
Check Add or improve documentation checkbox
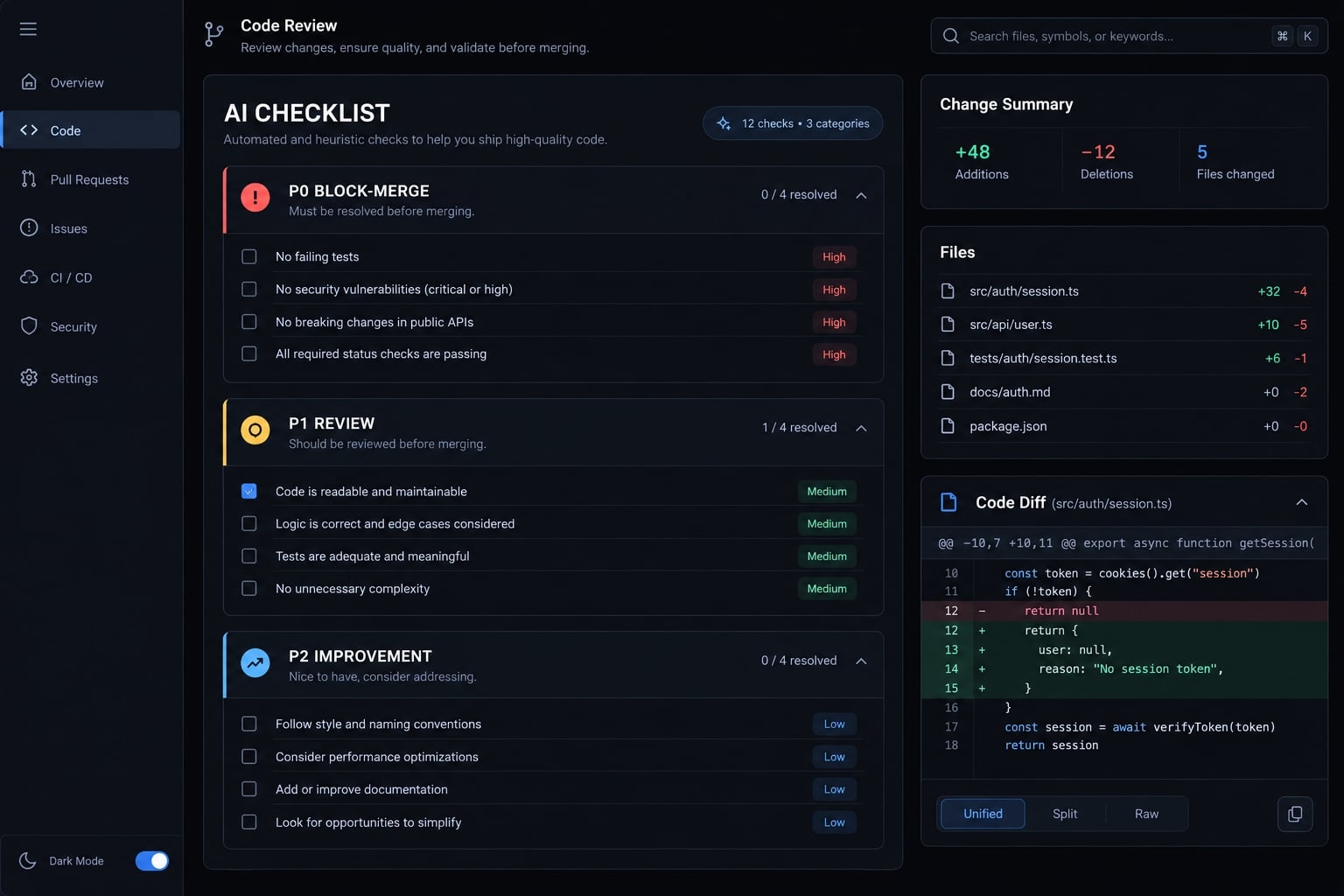249,789
